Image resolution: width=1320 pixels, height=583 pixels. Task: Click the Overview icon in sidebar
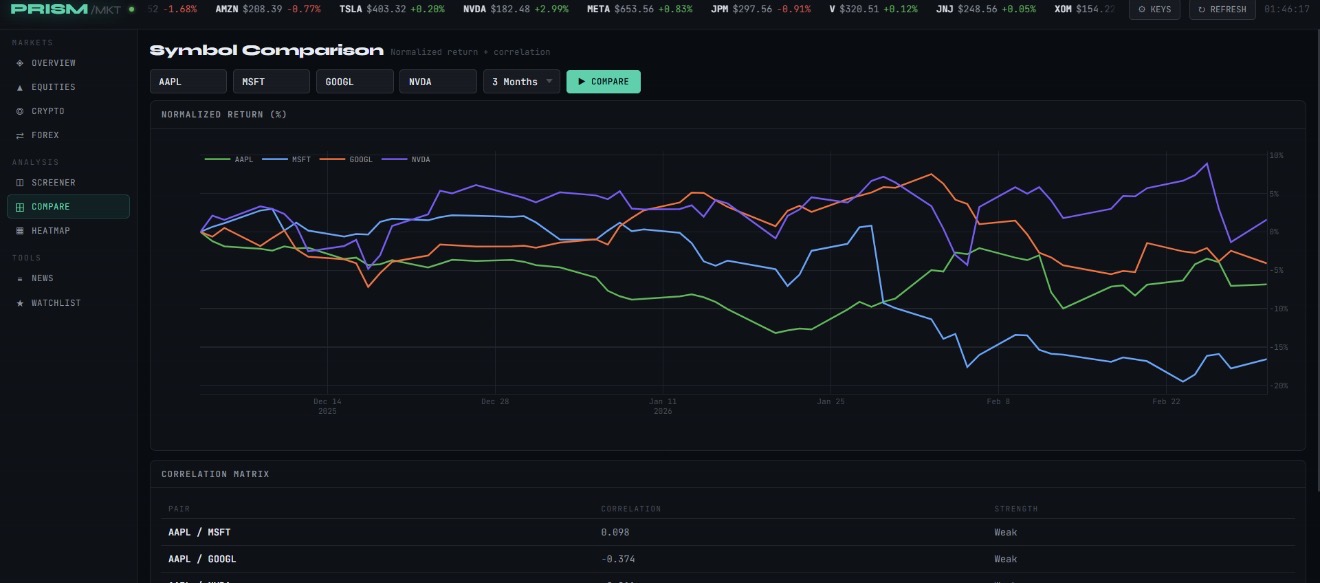pyautogui.click(x=20, y=63)
